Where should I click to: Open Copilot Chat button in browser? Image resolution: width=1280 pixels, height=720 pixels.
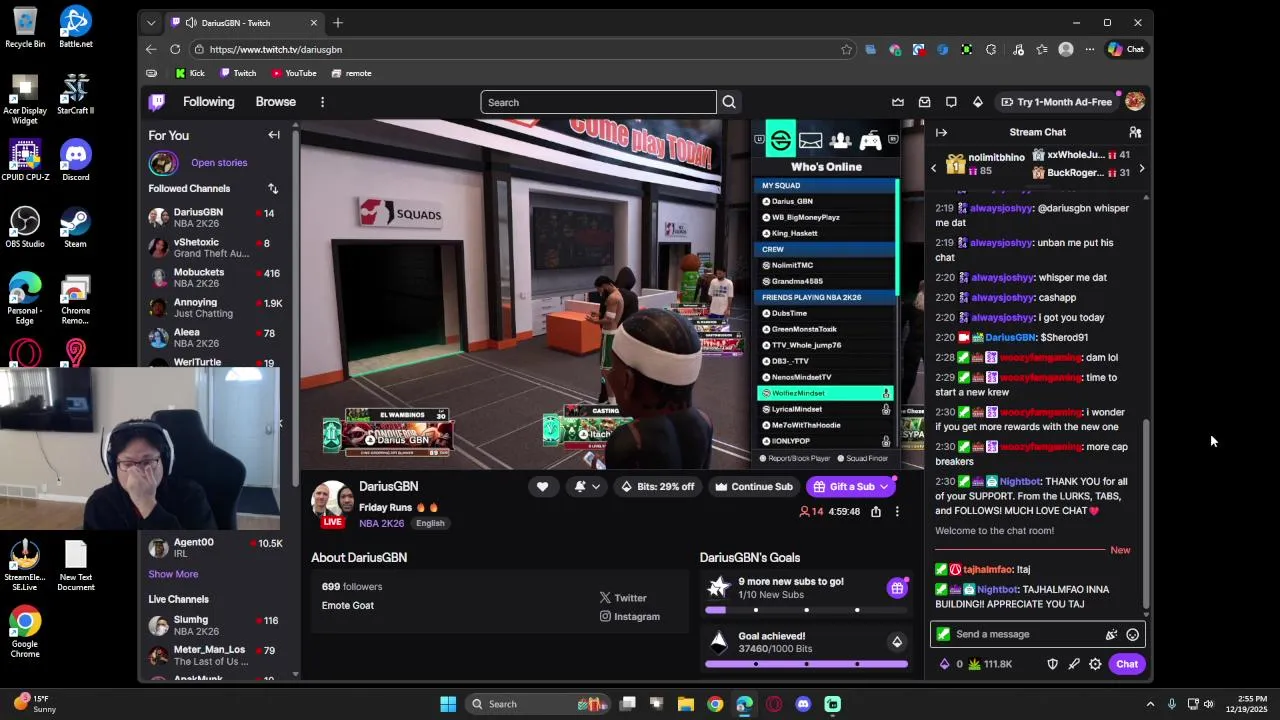tap(1126, 49)
